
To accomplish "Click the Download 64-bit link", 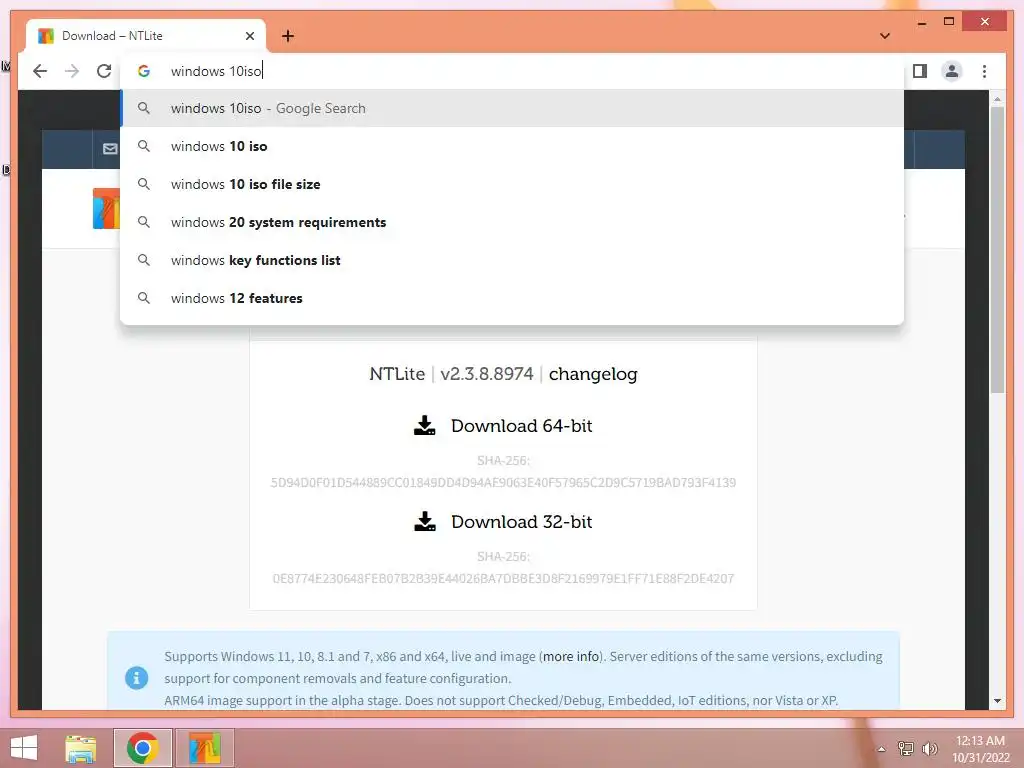I will [521, 426].
